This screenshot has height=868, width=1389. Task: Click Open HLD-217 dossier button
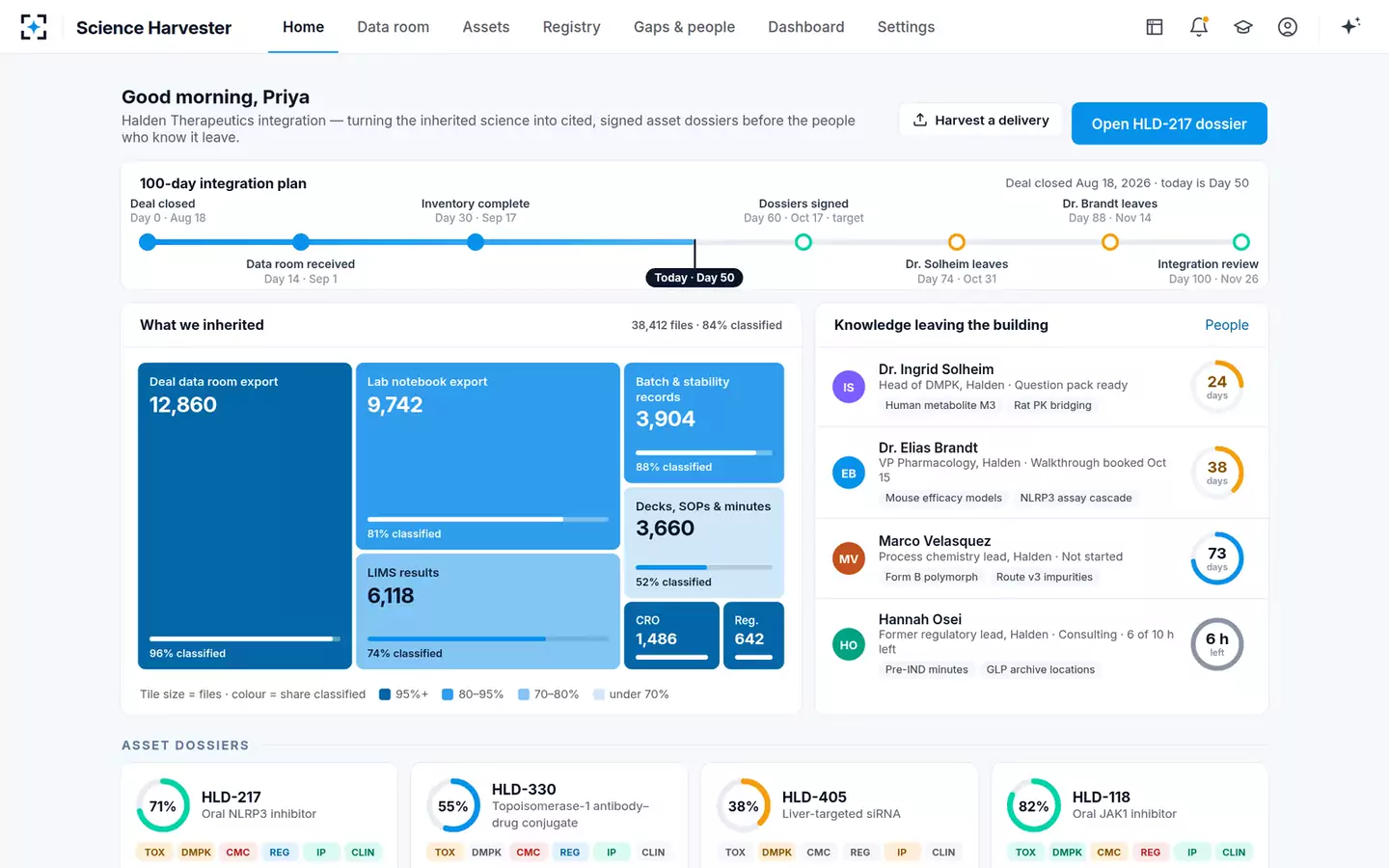[1169, 123]
